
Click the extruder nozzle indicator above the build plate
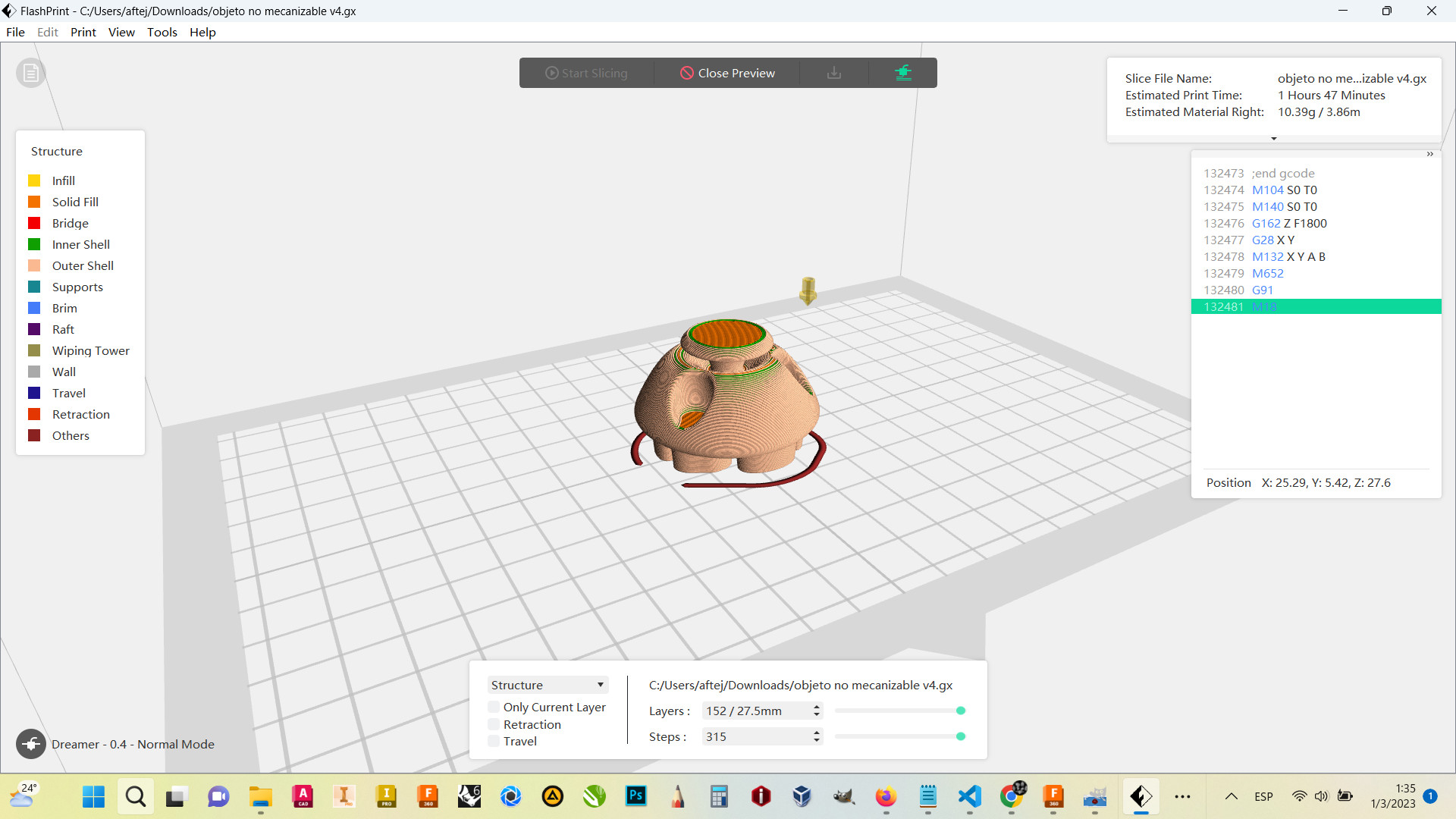tap(808, 290)
